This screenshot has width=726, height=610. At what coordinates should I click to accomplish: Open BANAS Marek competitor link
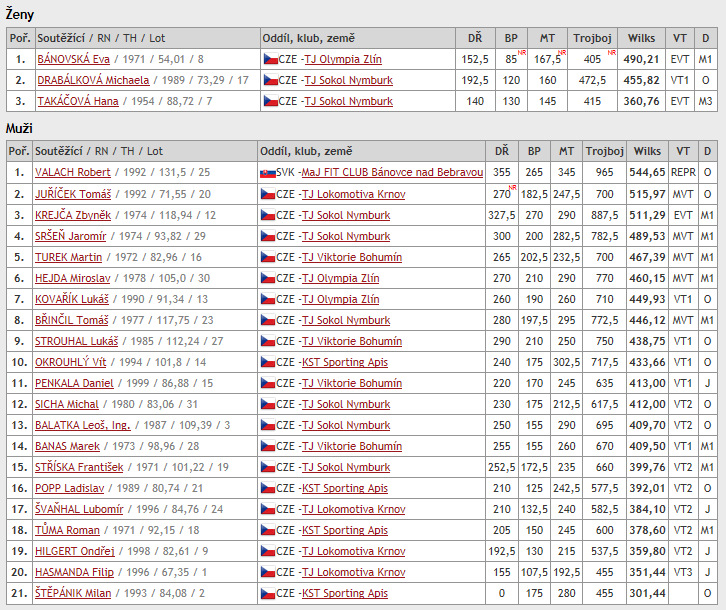(x=67, y=446)
